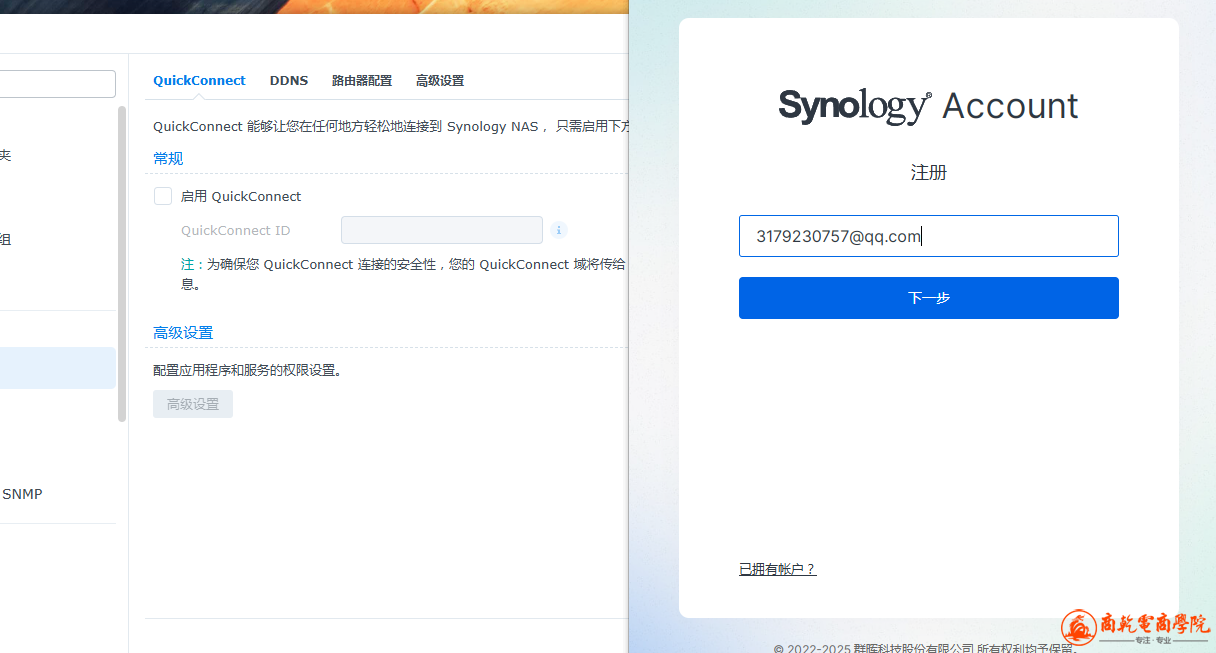Open the SNMP sidebar entry
1216x653 pixels.
point(22,493)
